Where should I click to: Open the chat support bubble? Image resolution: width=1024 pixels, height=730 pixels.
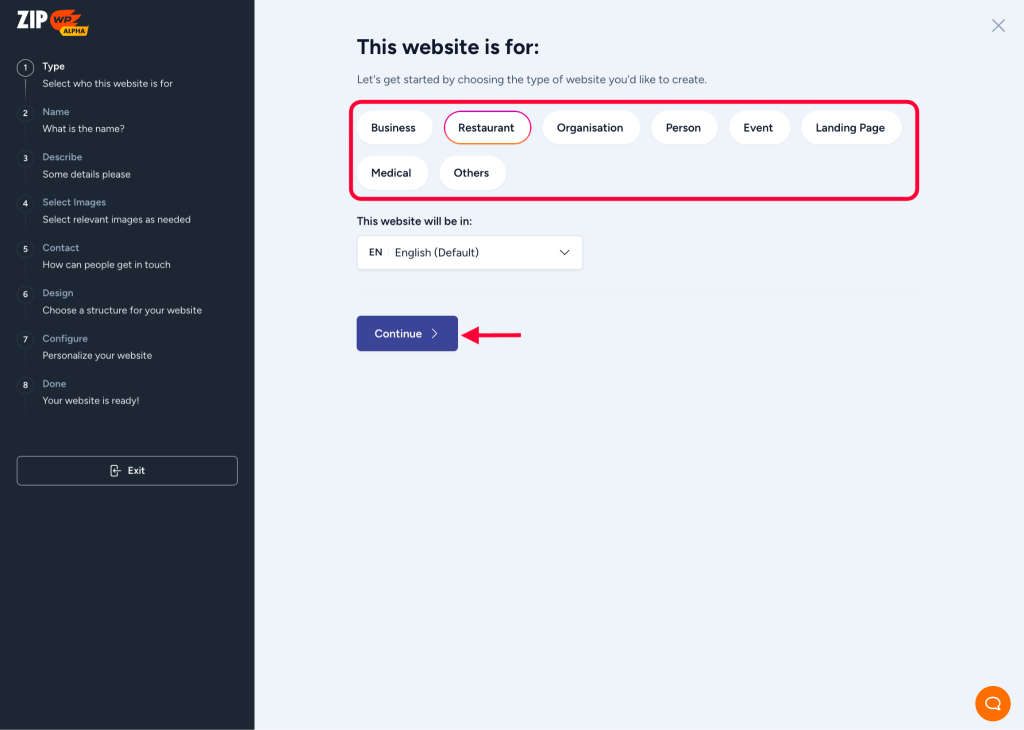point(992,703)
